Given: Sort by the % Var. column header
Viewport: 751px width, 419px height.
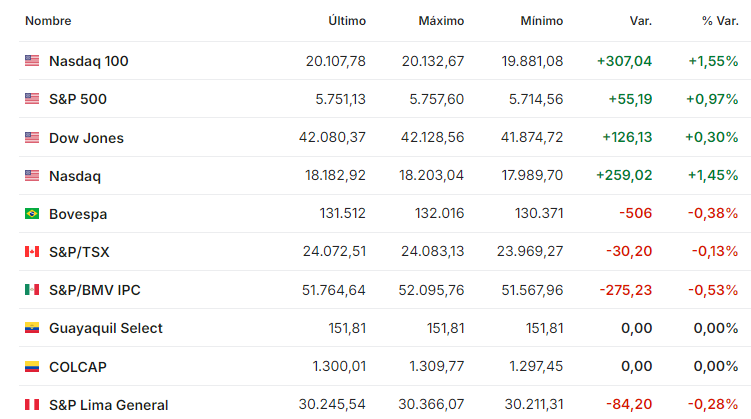Looking at the screenshot, I should 720,21.
